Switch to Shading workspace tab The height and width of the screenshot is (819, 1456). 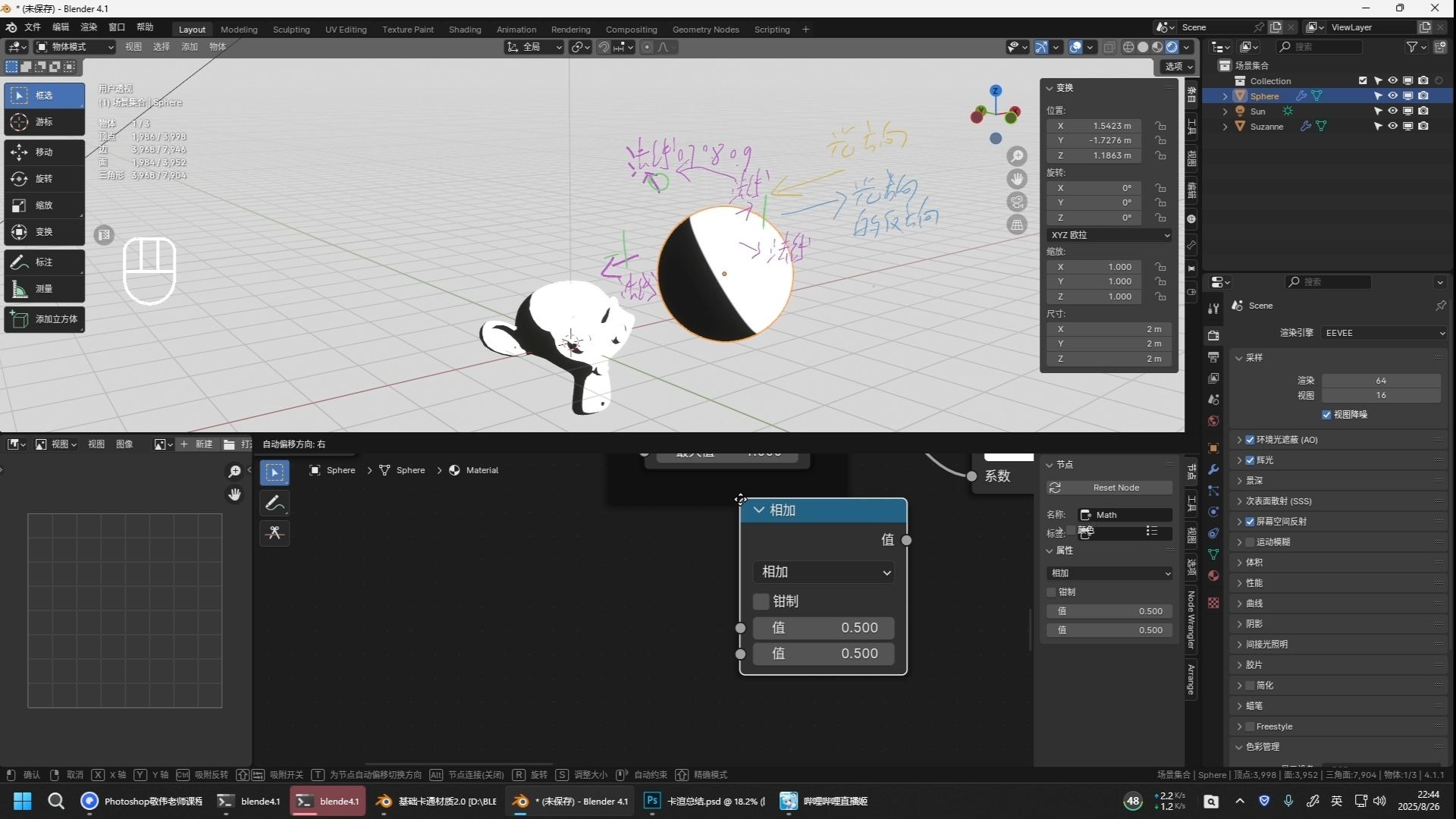[x=465, y=30]
